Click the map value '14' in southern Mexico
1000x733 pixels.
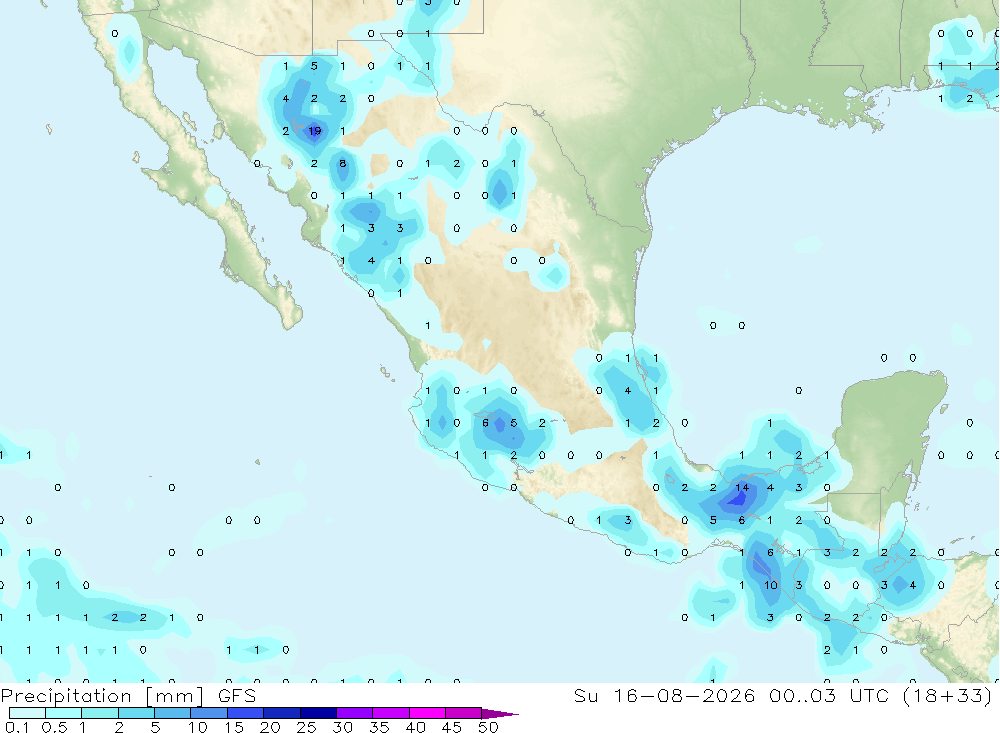coord(742,487)
